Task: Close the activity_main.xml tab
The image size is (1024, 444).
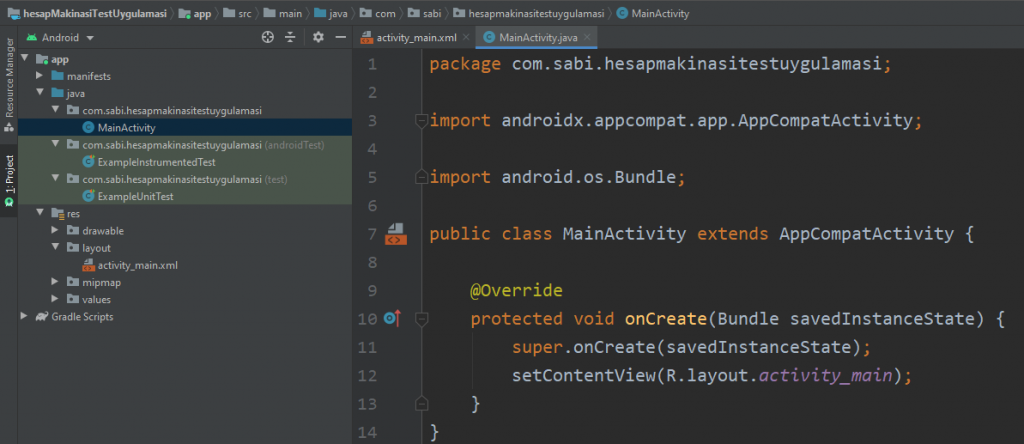Action: [x=466, y=38]
